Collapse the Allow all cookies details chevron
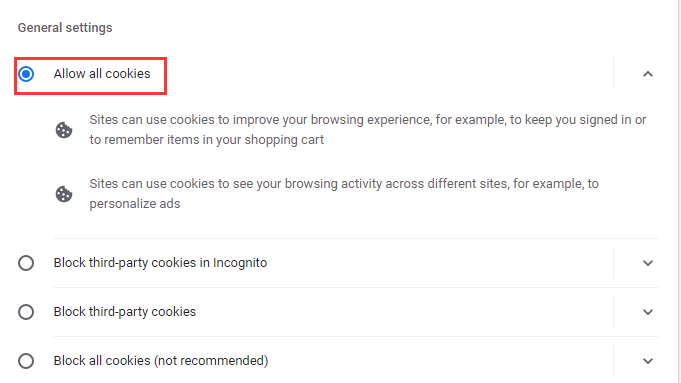This screenshot has height=383, width=681. tap(648, 74)
